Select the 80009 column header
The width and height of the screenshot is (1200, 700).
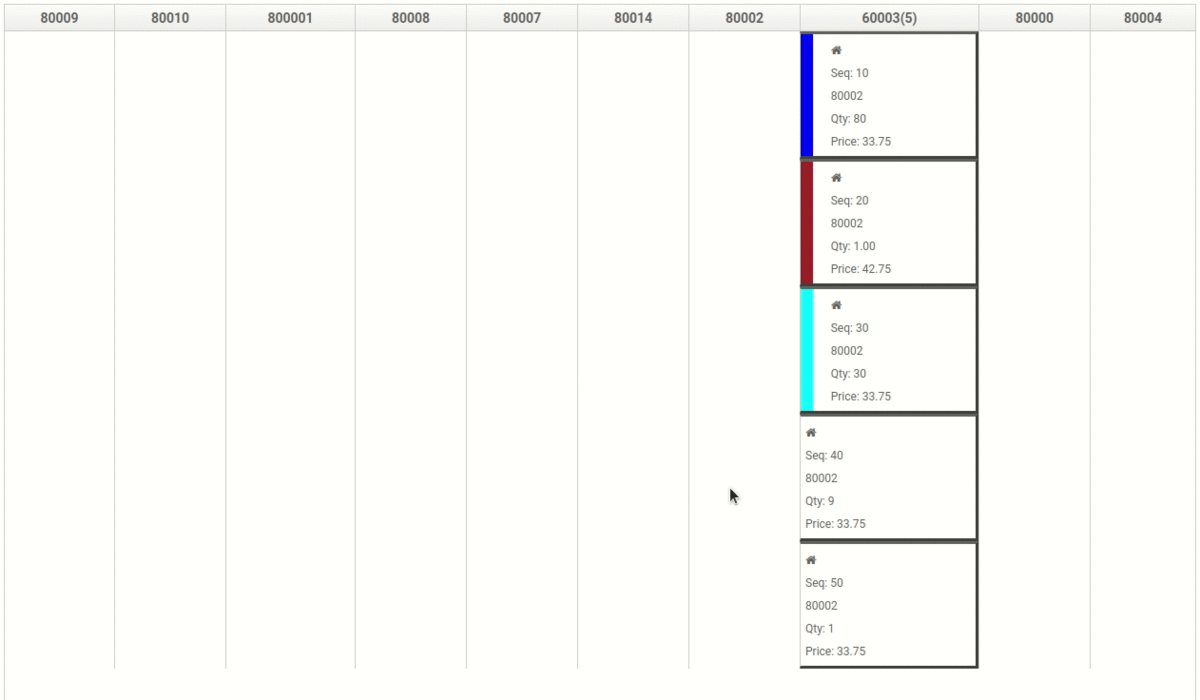pos(59,18)
